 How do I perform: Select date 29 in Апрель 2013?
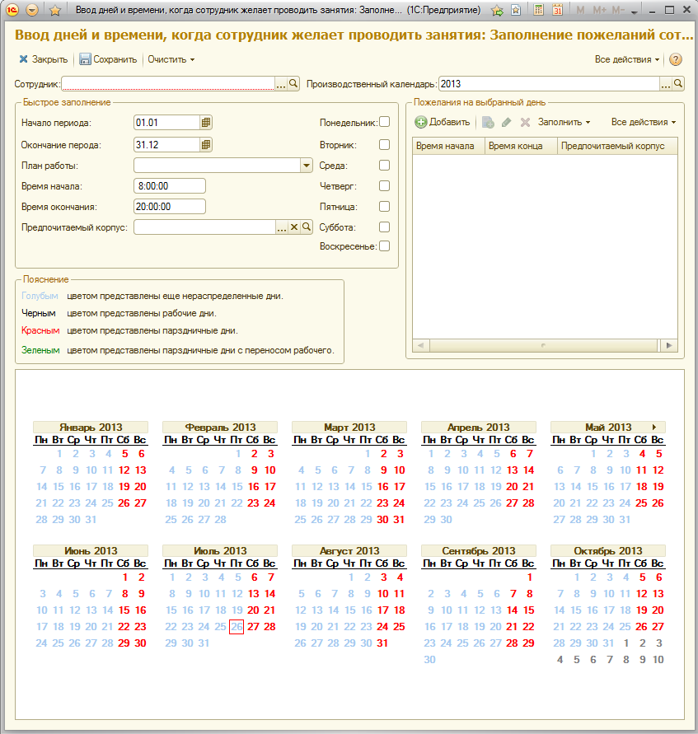click(430, 520)
